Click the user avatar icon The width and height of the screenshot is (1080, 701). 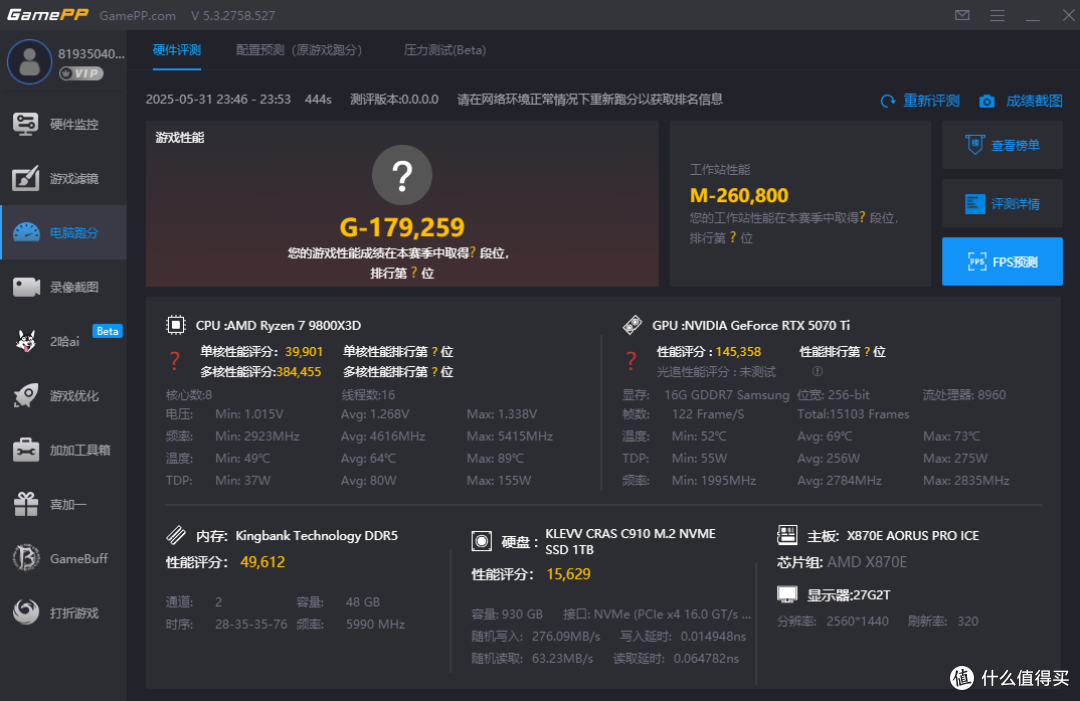click(29, 62)
